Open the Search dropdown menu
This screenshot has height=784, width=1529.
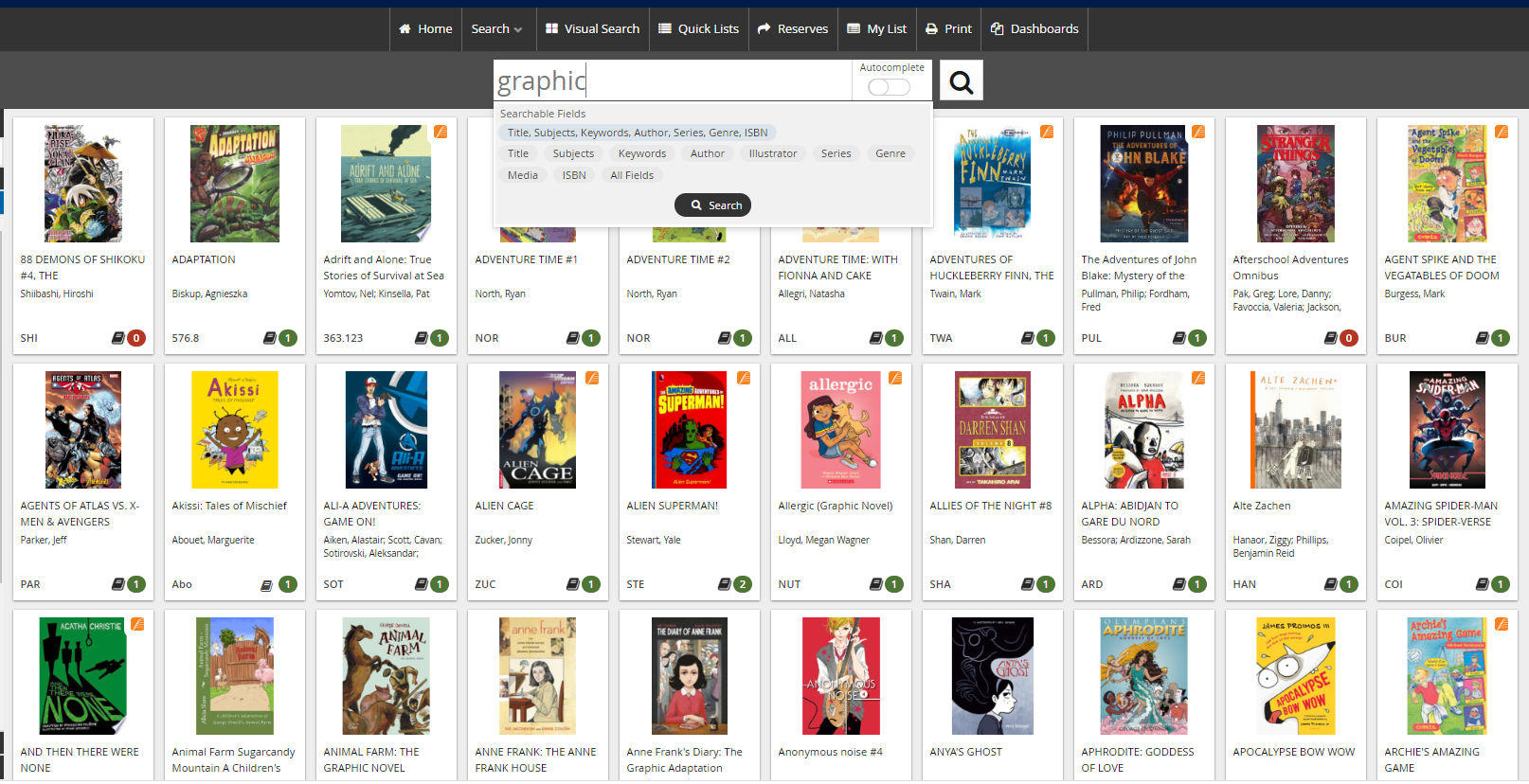click(497, 29)
